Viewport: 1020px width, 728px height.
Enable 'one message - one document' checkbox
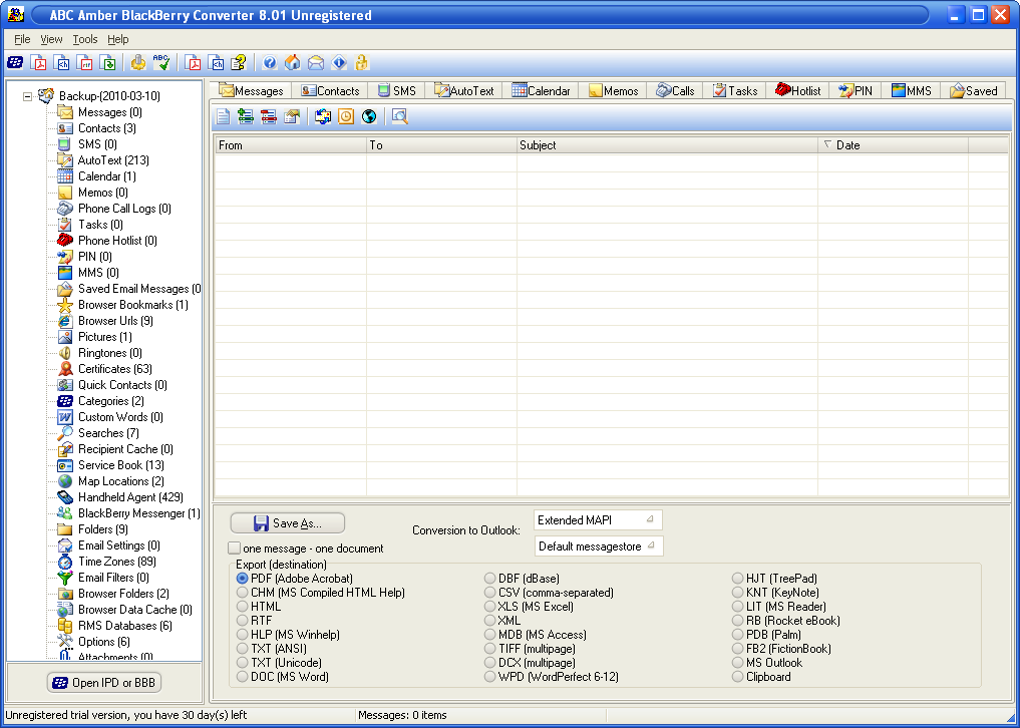click(234, 548)
